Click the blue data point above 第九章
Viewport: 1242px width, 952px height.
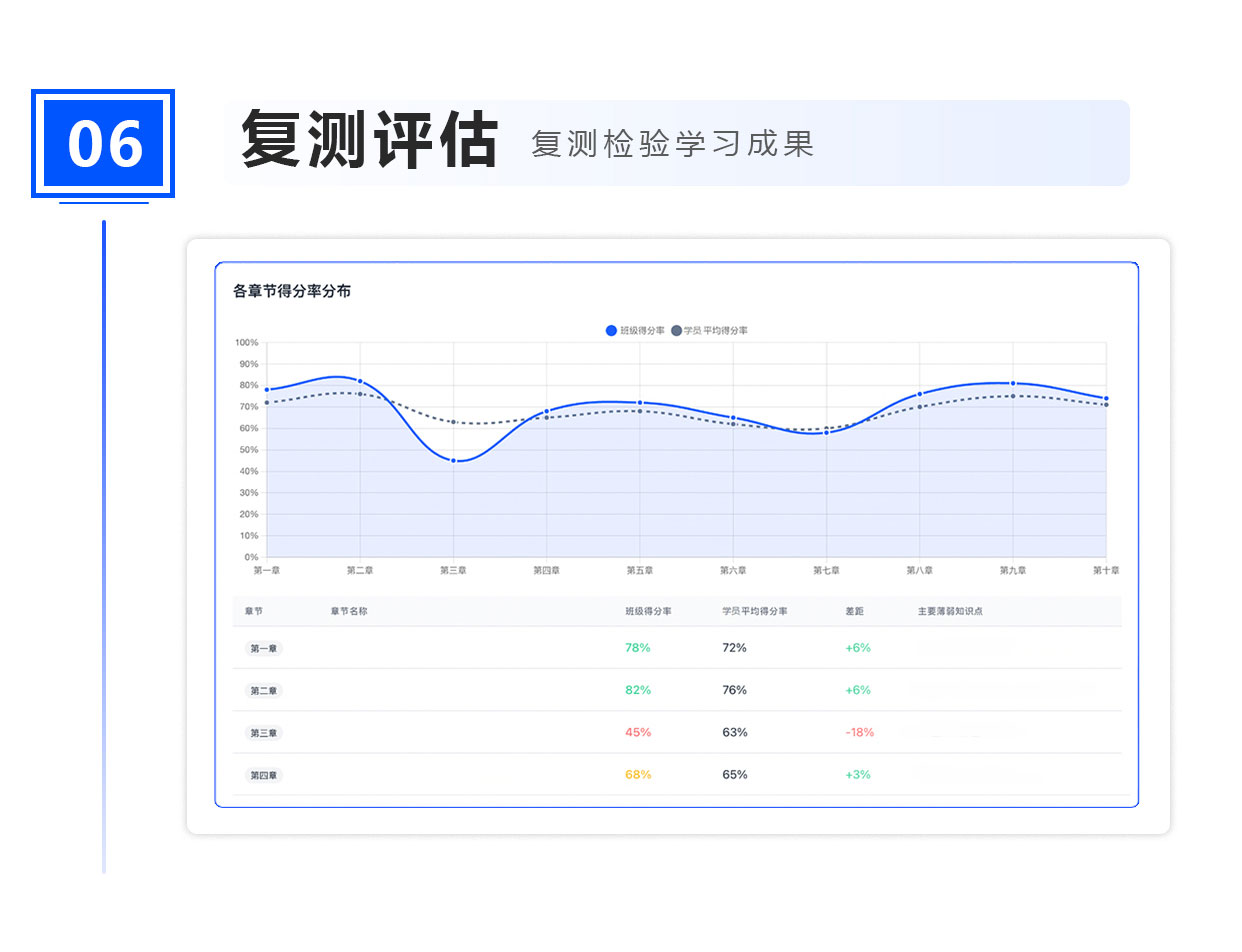[x=1013, y=383]
